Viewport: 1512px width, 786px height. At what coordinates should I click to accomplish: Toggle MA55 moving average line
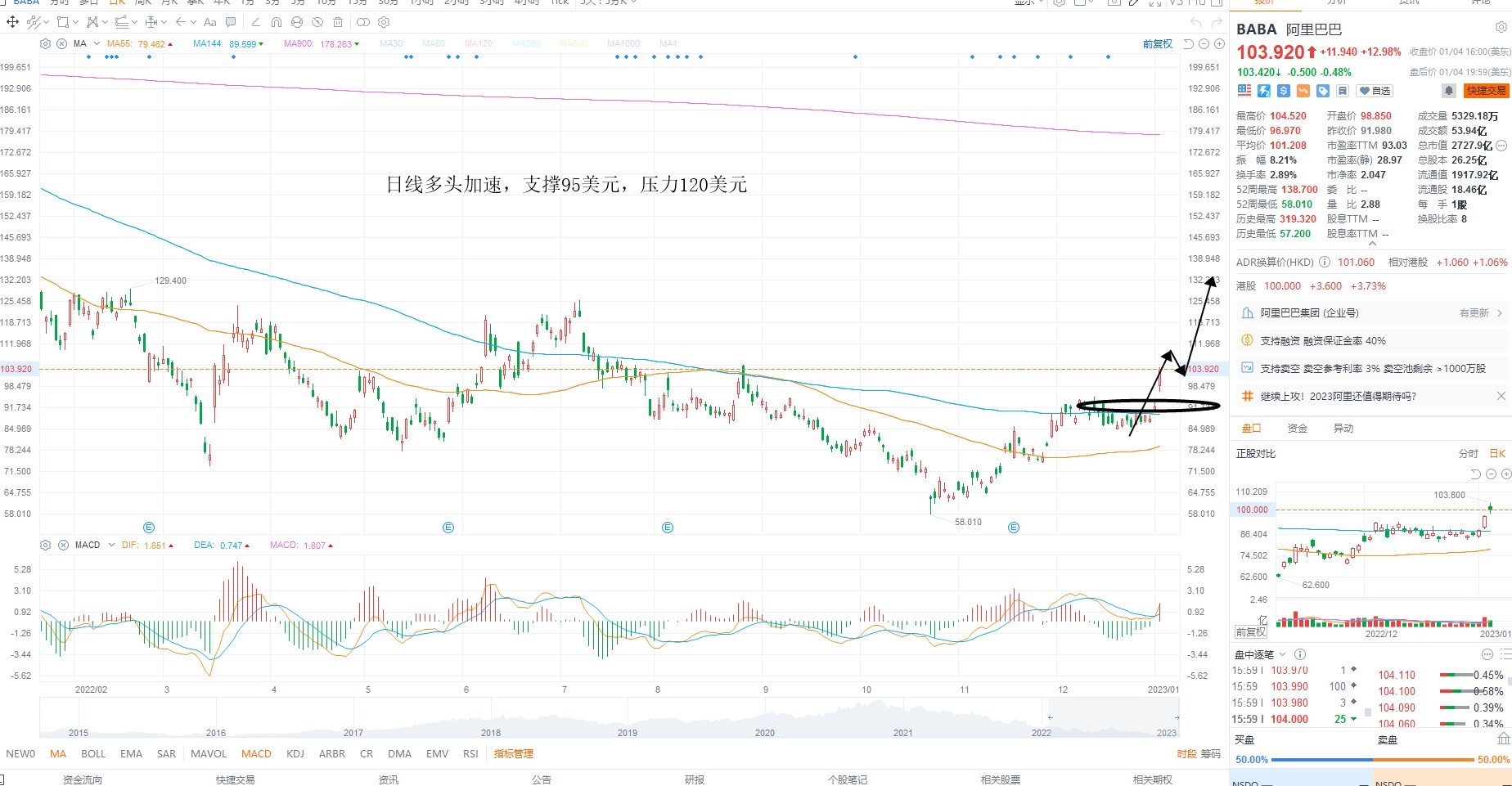140,43
